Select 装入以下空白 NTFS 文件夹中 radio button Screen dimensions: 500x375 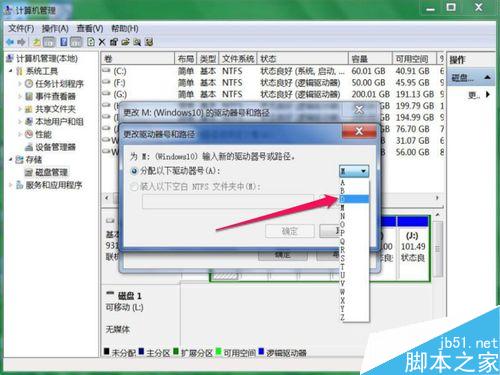point(134,187)
